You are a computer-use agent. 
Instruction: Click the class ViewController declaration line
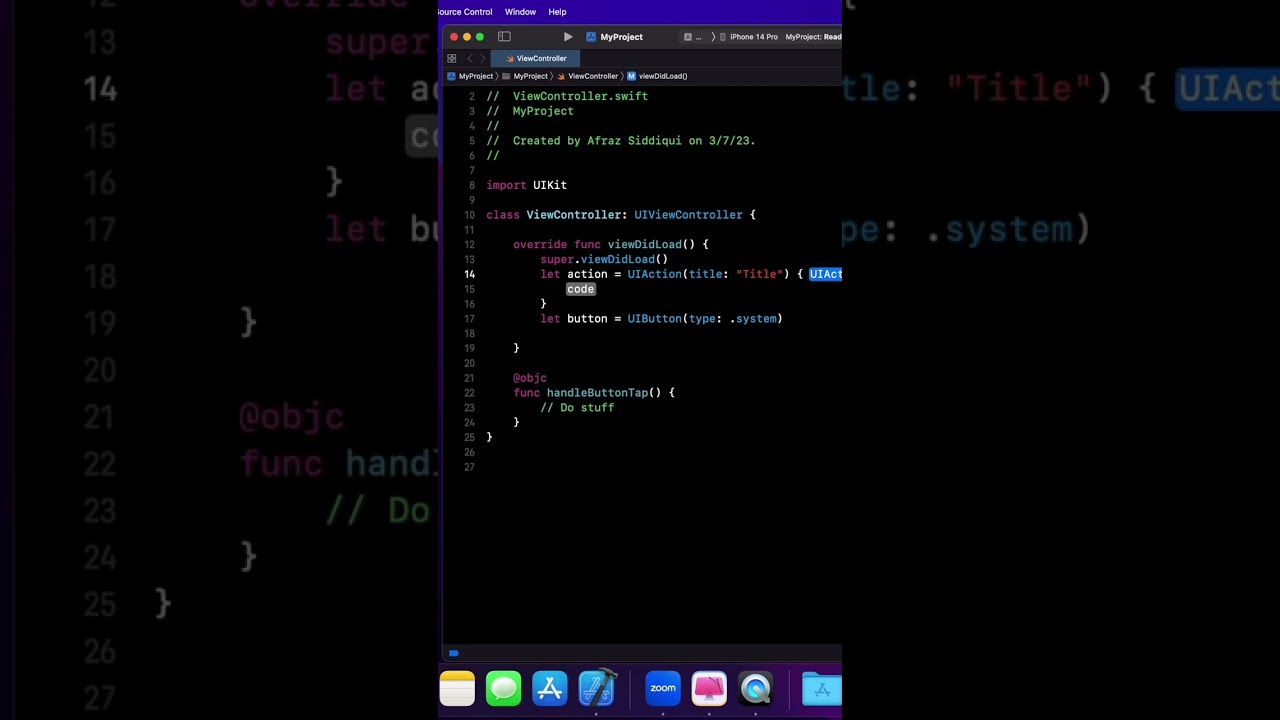(x=621, y=215)
